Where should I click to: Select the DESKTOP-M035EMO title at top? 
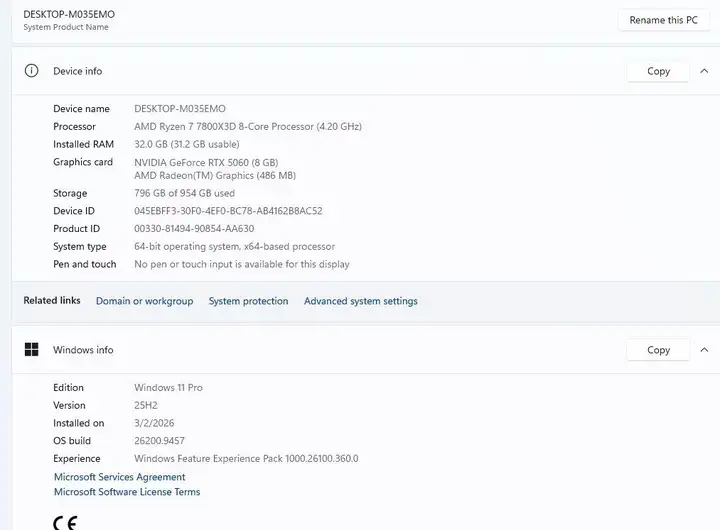tap(69, 14)
